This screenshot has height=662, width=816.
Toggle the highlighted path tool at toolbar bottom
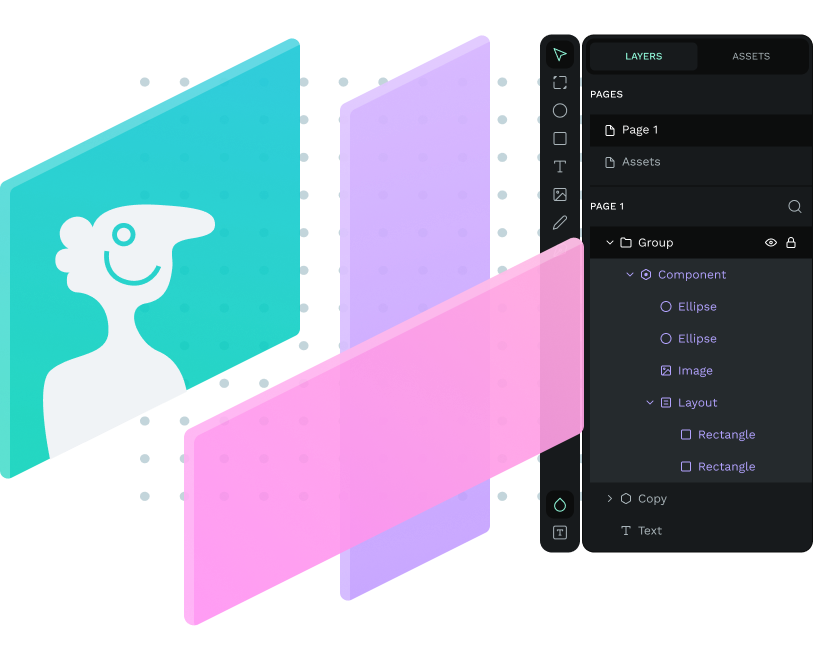point(560,504)
